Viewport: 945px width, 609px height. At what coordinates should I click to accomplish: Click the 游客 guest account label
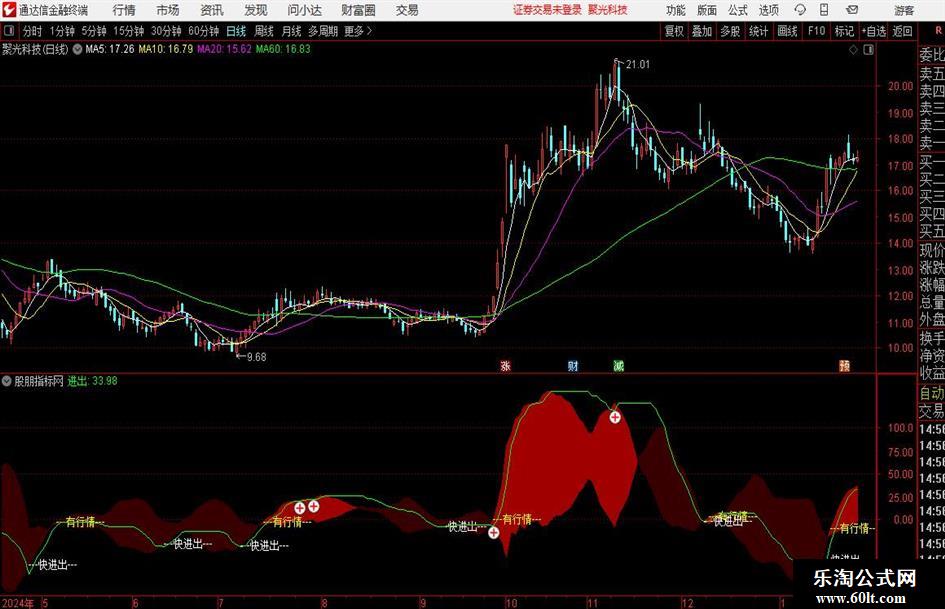[904, 10]
